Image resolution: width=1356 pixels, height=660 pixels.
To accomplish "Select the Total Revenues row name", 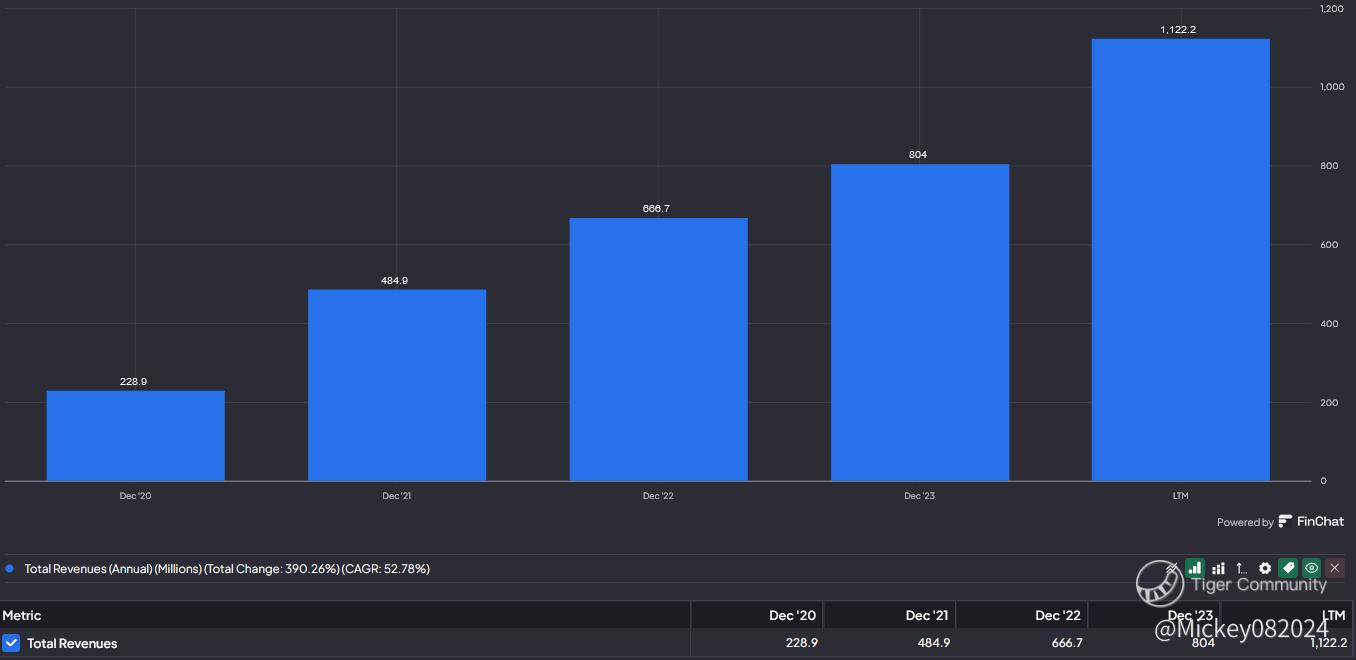I will click(72, 643).
